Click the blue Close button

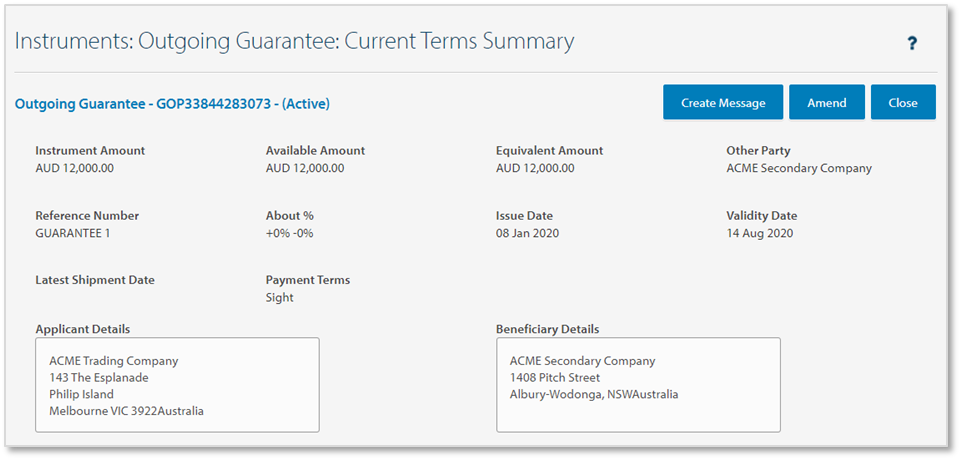pyautogui.click(x=902, y=102)
